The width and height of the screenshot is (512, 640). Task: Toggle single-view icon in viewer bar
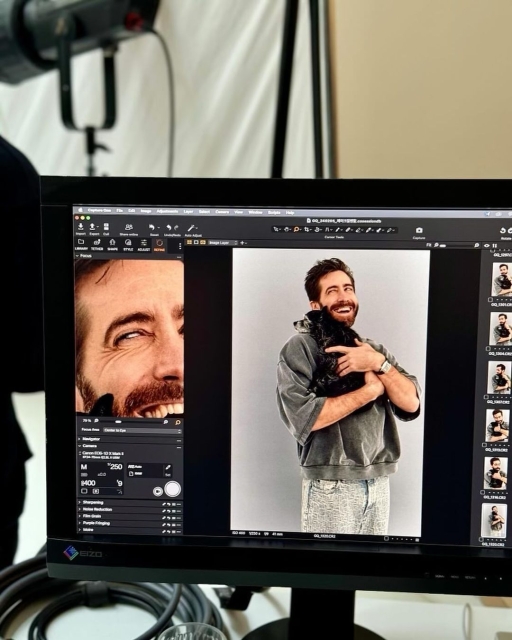click(196, 242)
